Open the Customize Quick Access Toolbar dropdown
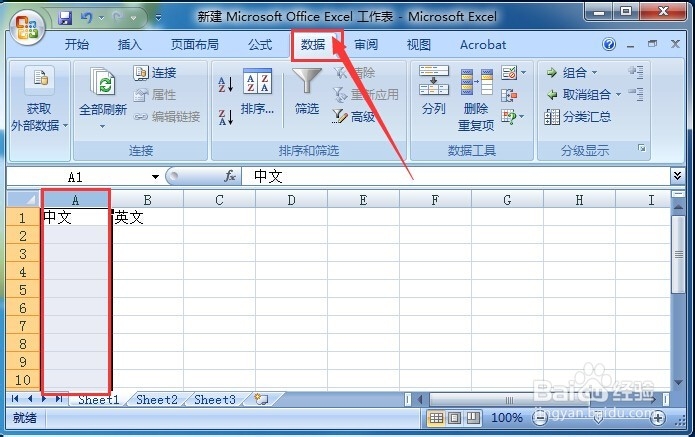This screenshot has width=695, height=437. tap(158, 18)
